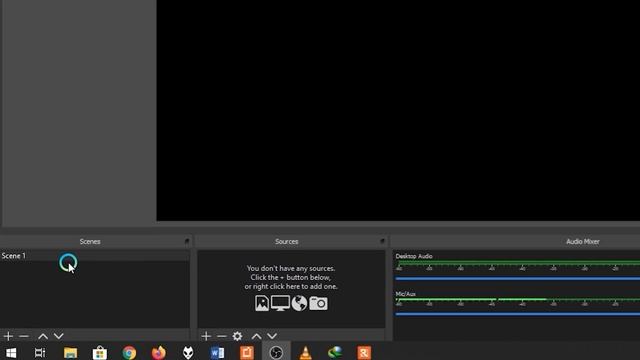Screen dimensions: 640x360
Task: Select Scene 1 in the Scenes list
Action: 95,256
